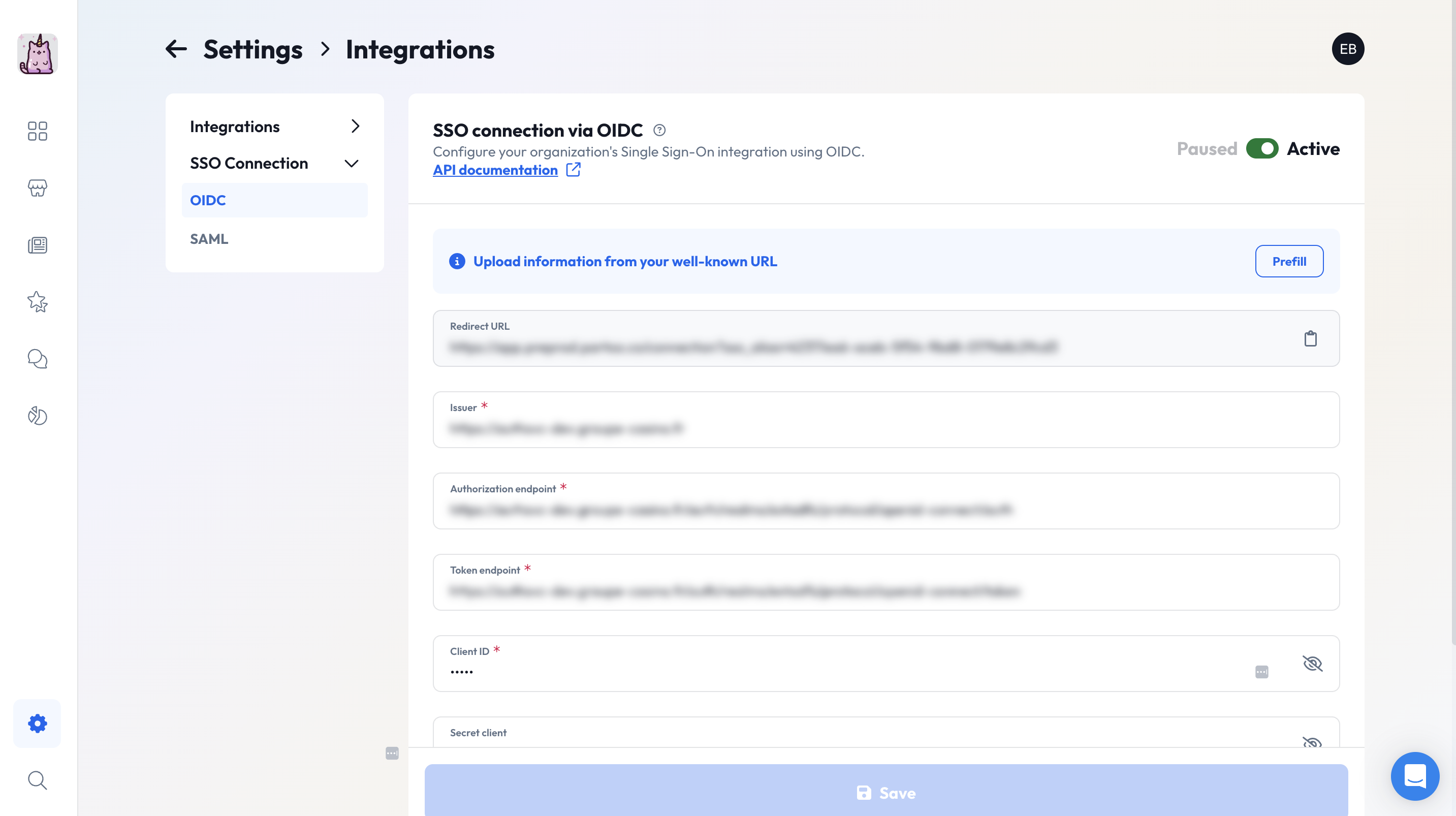Open the chat bubbles icon in sidebar
This screenshot has width=1456, height=816.
coord(37,359)
